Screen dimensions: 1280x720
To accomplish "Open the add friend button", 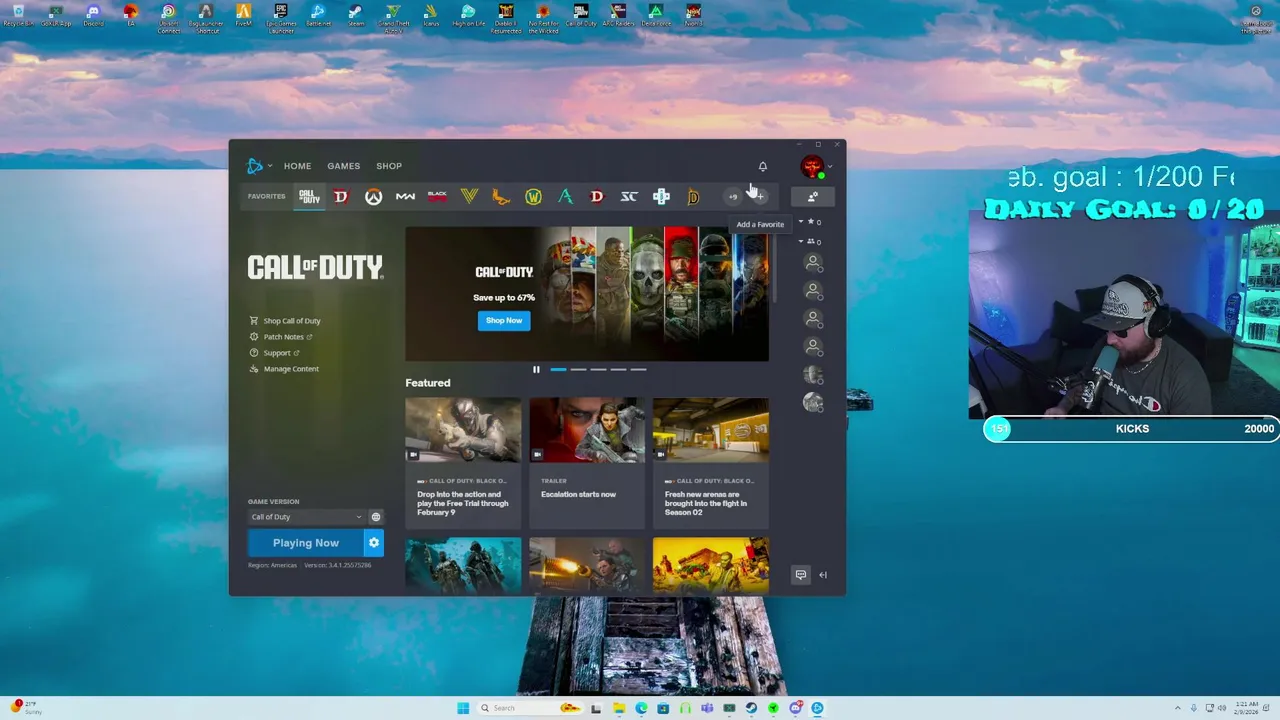I will (x=812, y=196).
